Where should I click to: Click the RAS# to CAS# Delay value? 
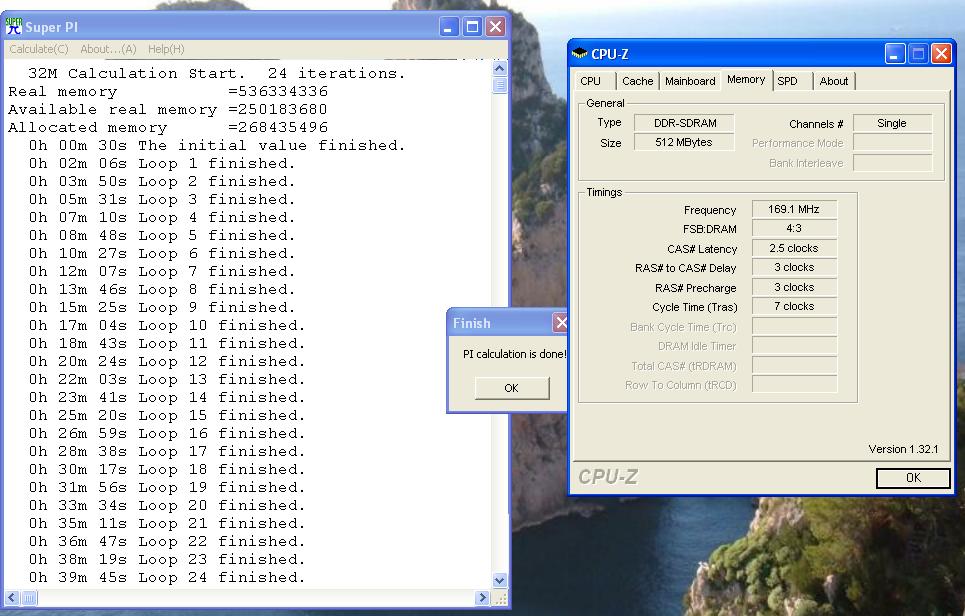point(794,267)
